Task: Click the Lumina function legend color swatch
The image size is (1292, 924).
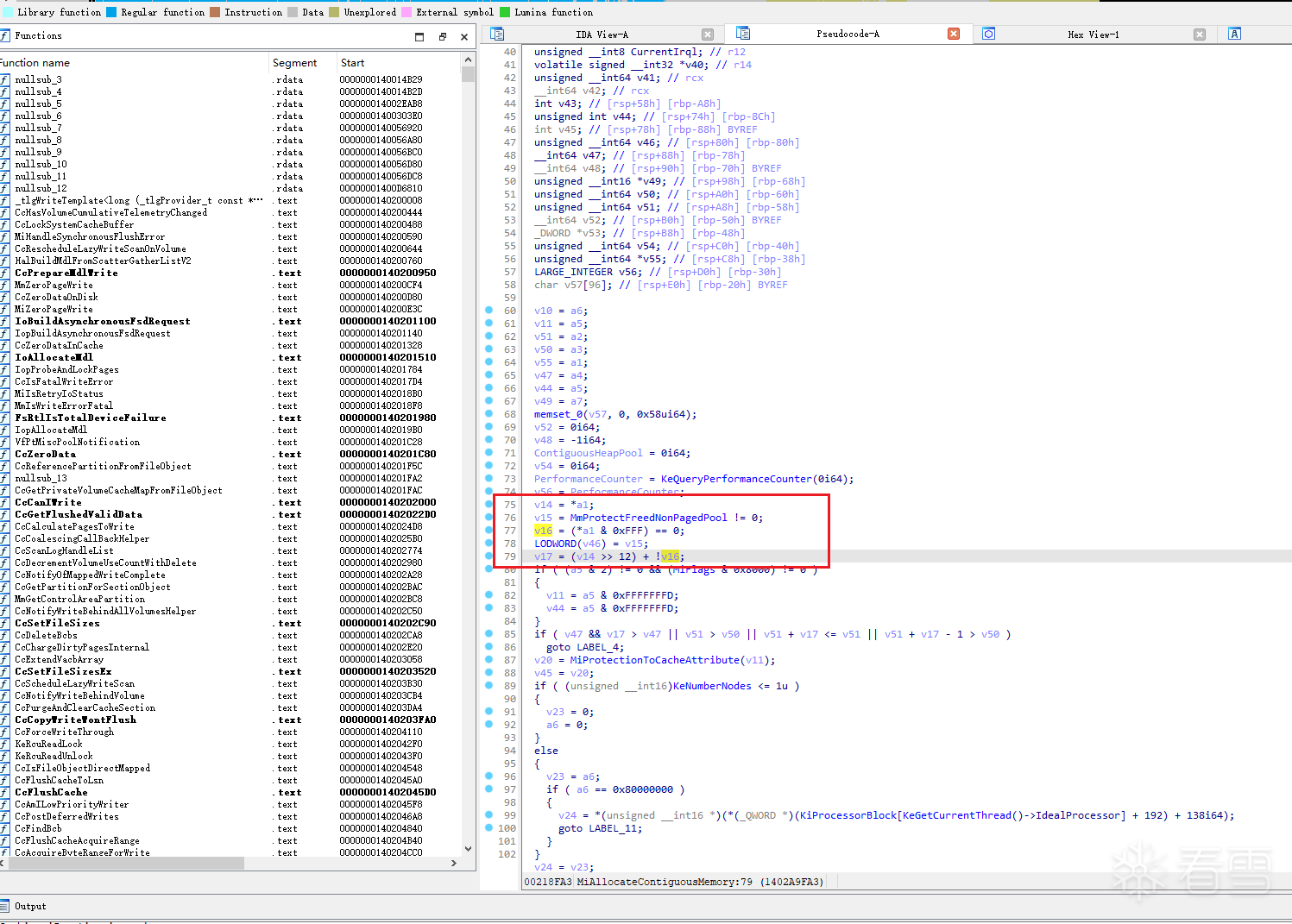Action: click(x=505, y=12)
